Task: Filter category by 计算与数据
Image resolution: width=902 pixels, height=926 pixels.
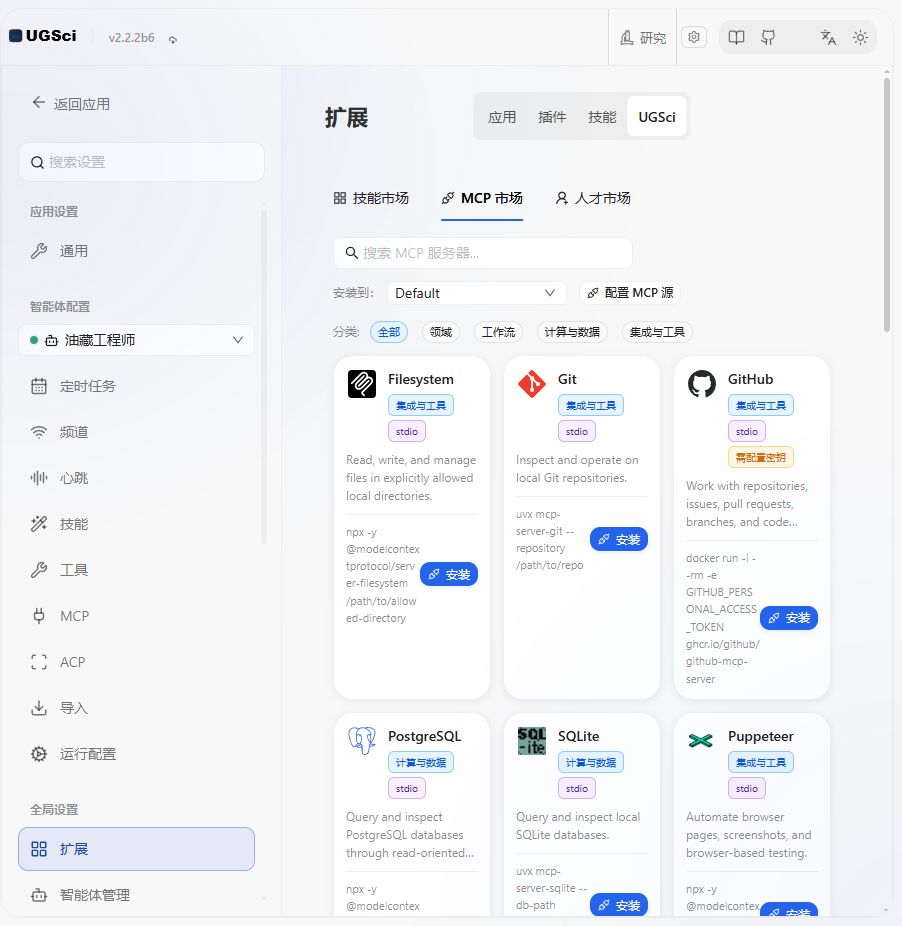Action: [x=572, y=332]
